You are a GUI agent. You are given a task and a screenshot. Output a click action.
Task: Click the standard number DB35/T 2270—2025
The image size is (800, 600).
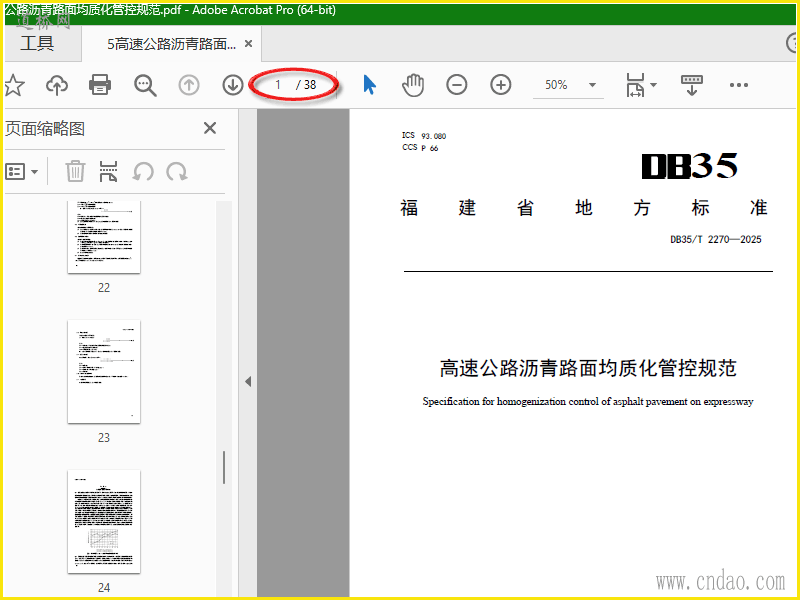click(x=716, y=239)
